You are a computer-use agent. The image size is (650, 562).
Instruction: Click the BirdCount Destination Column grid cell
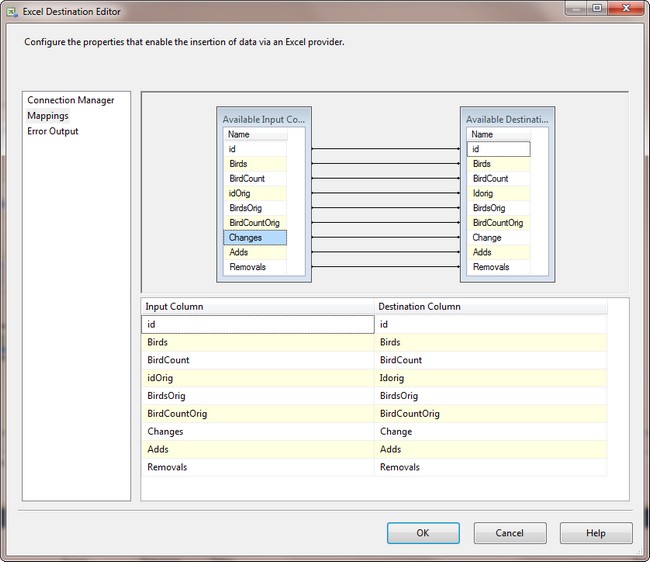coord(491,360)
